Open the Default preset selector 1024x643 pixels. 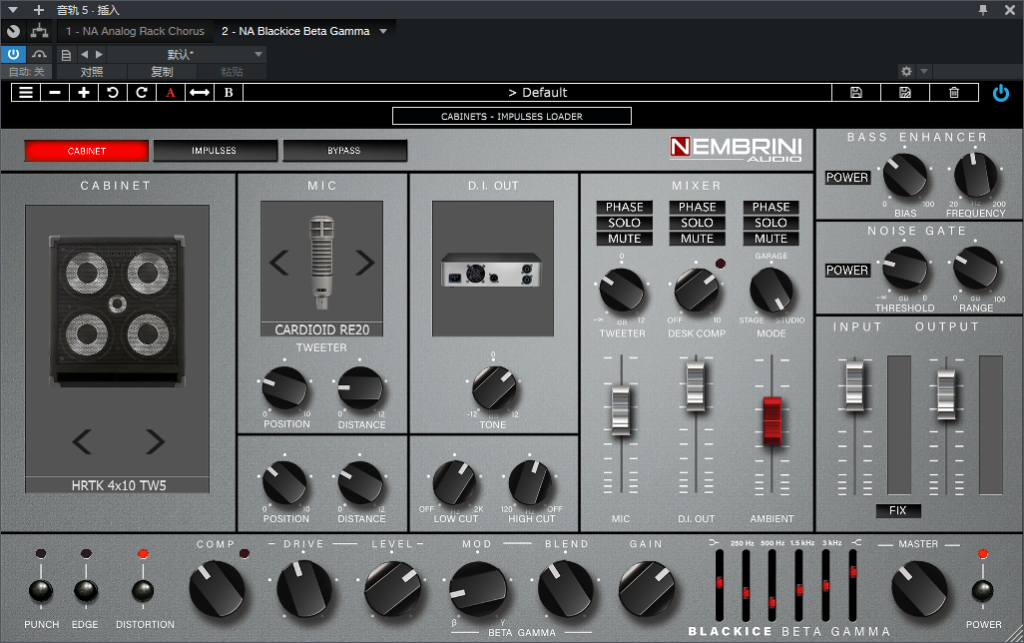tap(537, 93)
